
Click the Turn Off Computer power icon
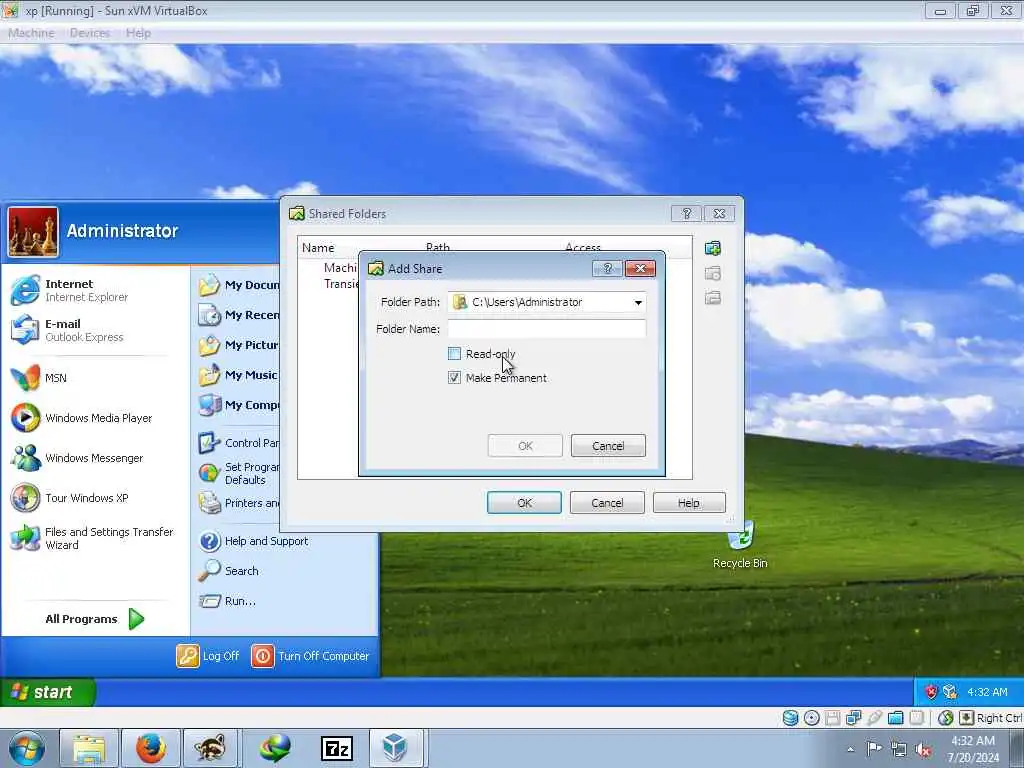tap(263, 656)
